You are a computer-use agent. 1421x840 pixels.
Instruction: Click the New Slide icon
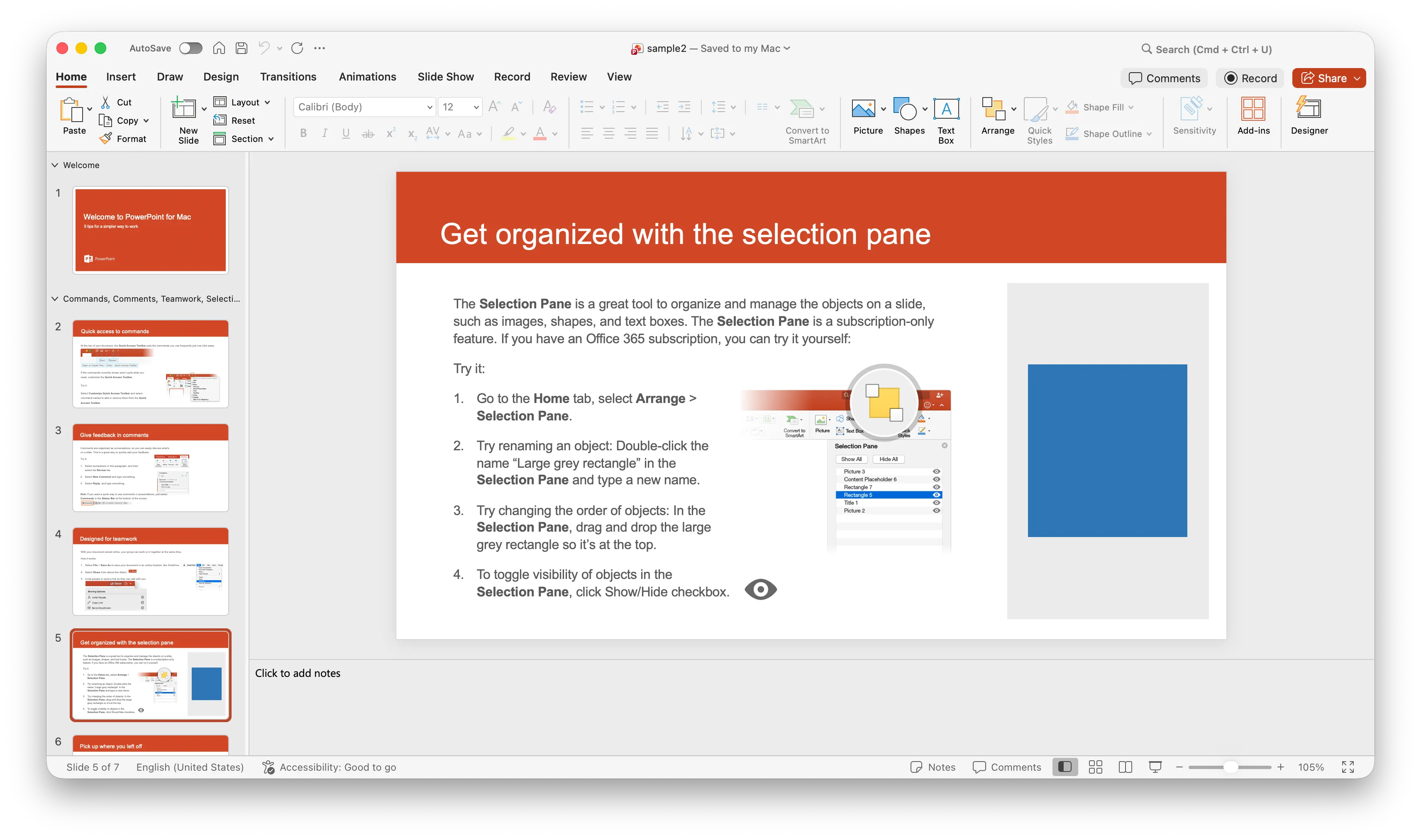[183, 109]
